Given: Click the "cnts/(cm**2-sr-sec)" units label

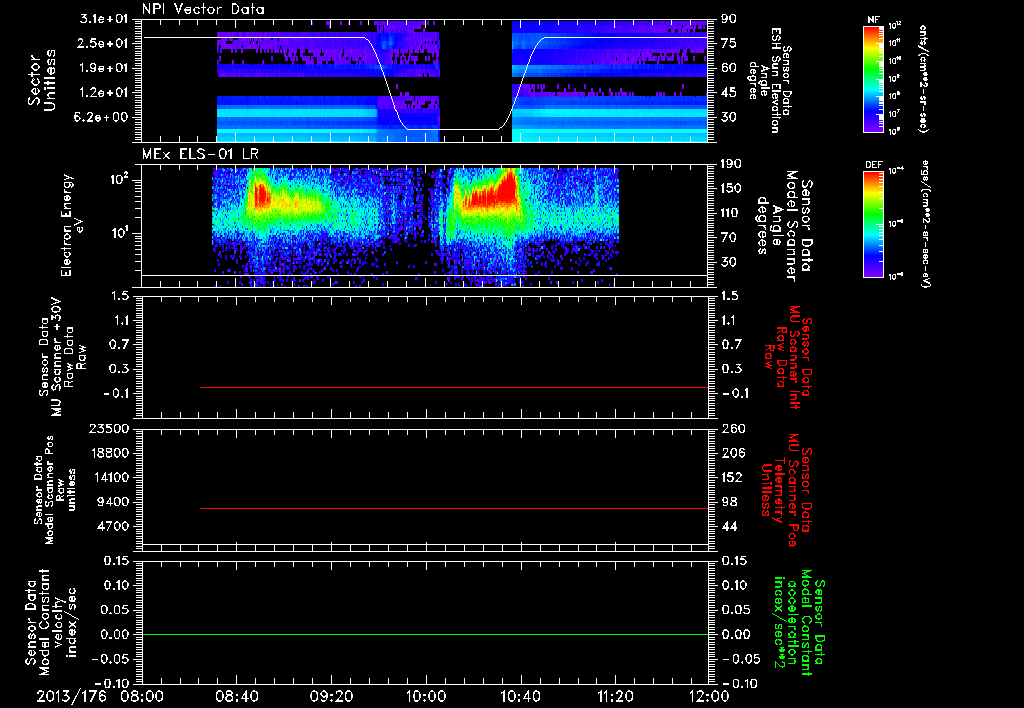Looking at the screenshot, I should click(923, 78).
